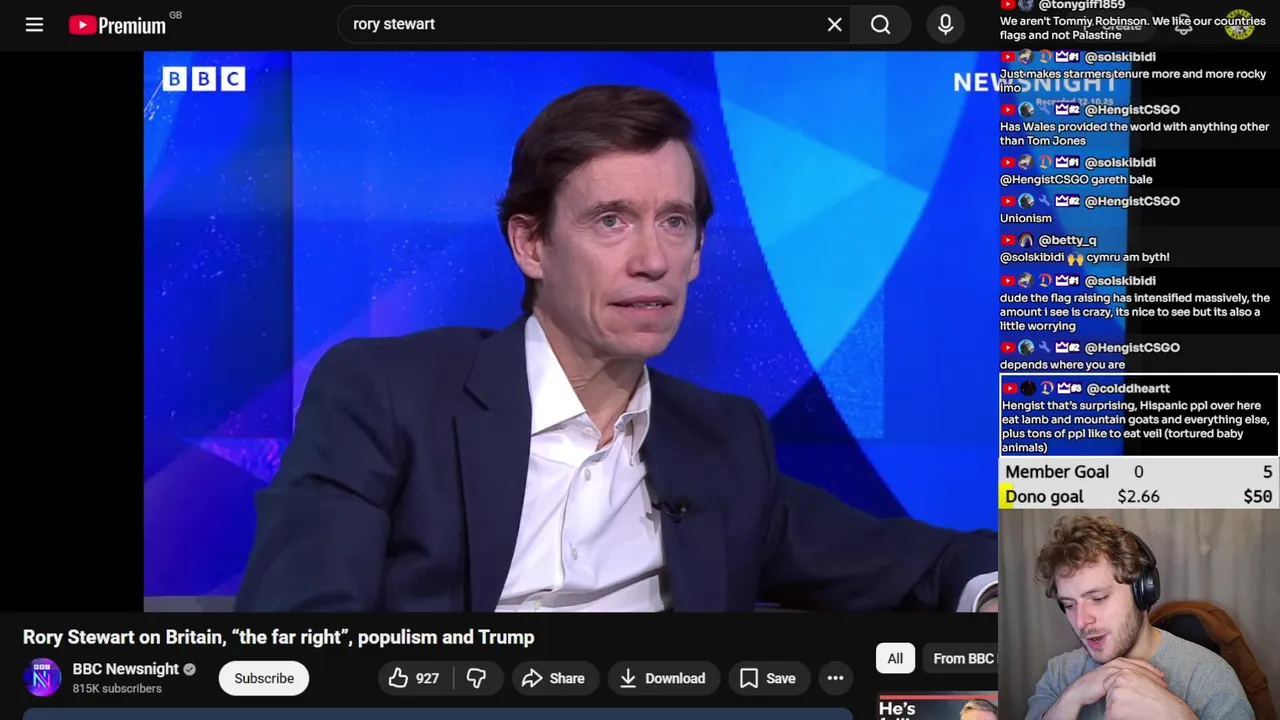The width and height of the screenshot is (1280, 720).
Task: Open the hamburger guide menu
Action: (34, 24)
